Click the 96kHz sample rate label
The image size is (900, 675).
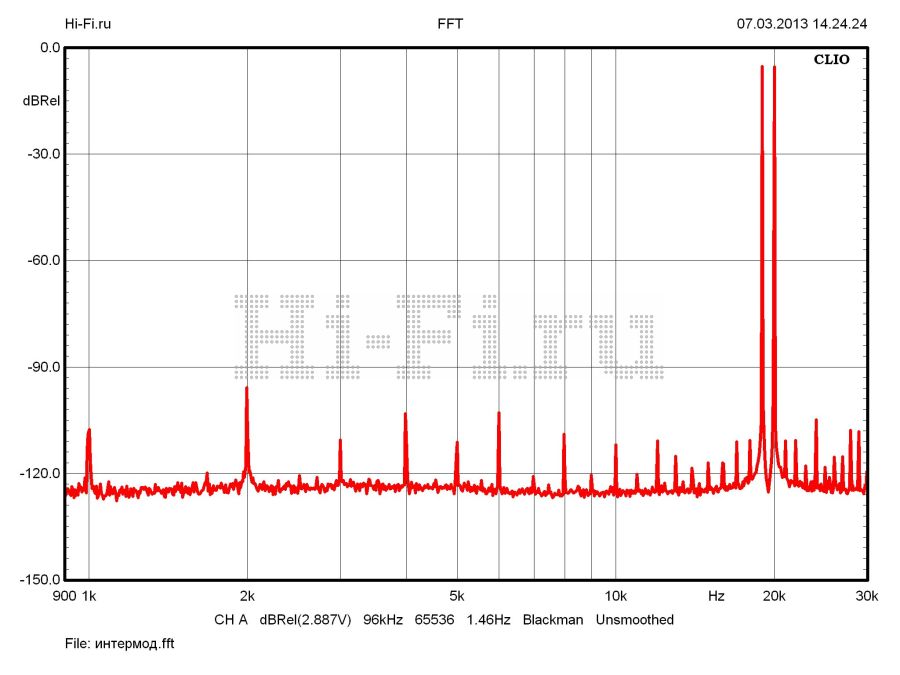tap(383, 620)
